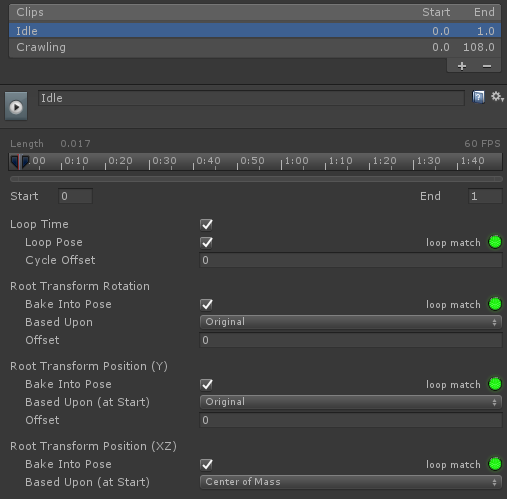Disable the Loop Time checkbox
The height and width of the screenshot is (499, 507).
(207, 224)
